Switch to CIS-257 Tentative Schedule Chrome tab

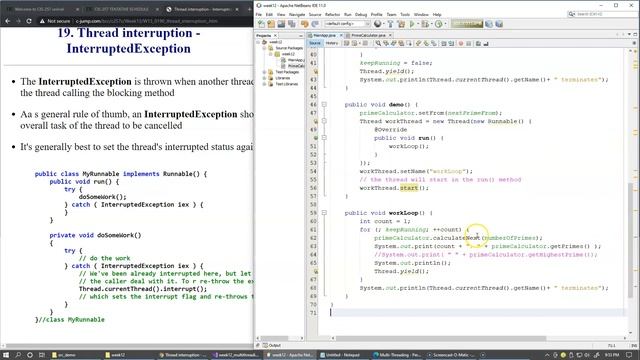[x=122, y=9]
